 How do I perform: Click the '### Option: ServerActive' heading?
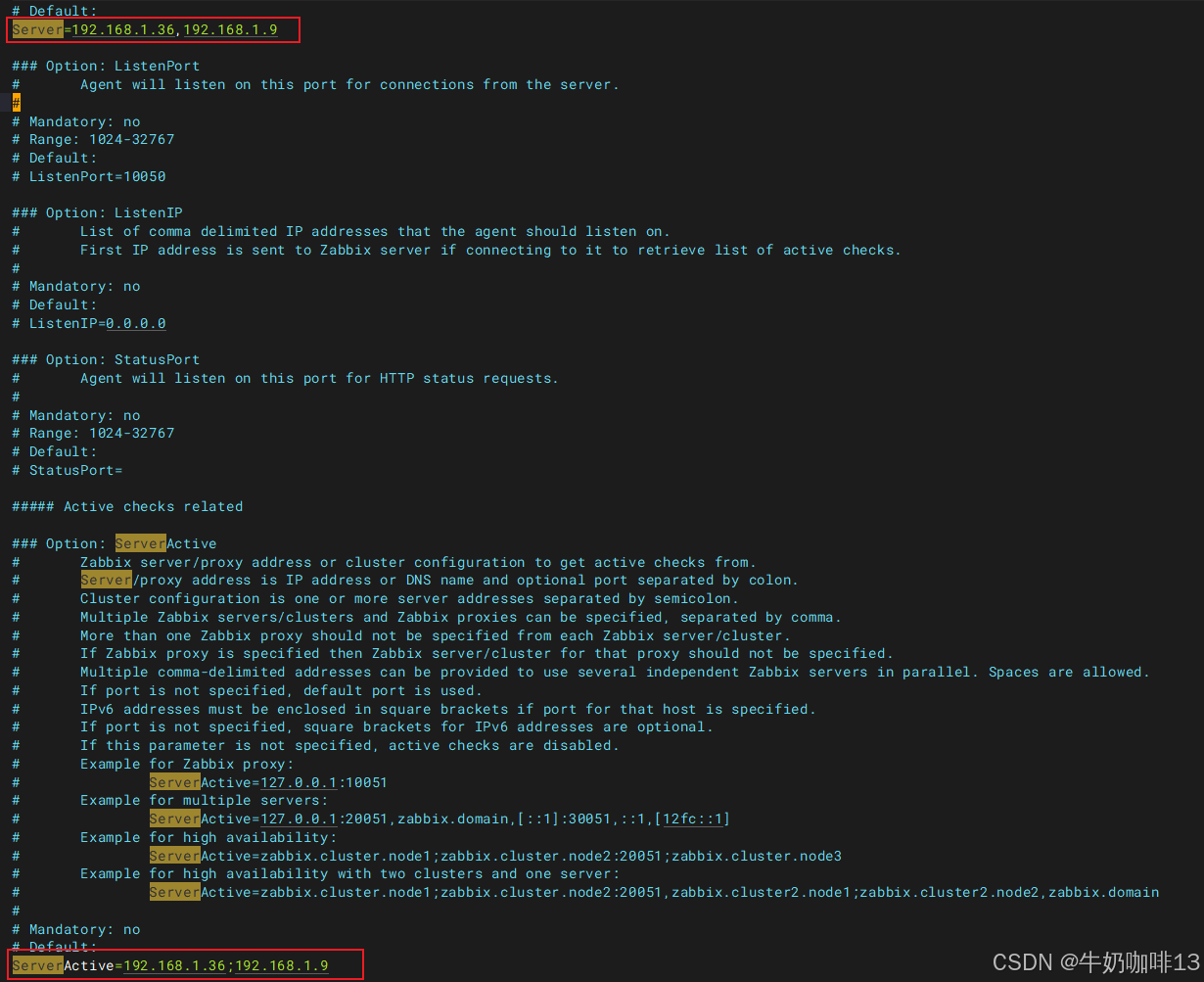(x=115, y=543)
